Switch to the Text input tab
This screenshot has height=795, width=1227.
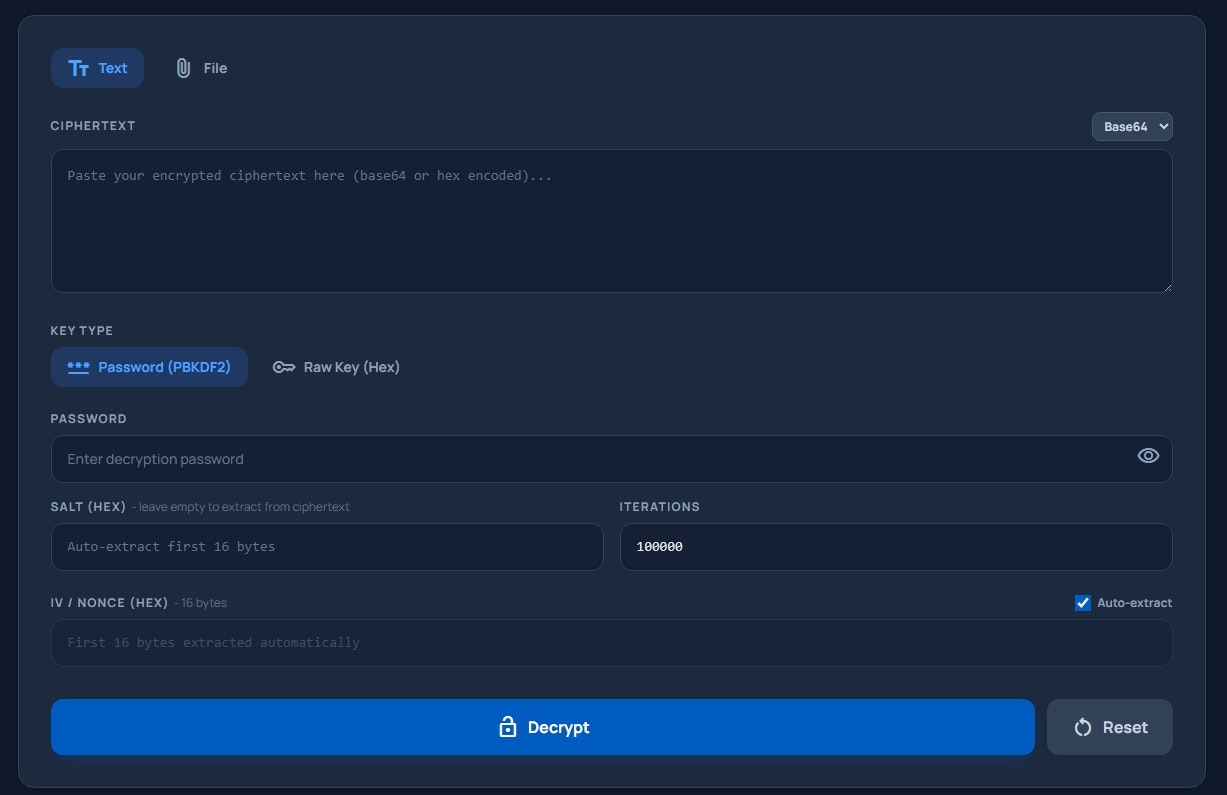click(97, 68)
